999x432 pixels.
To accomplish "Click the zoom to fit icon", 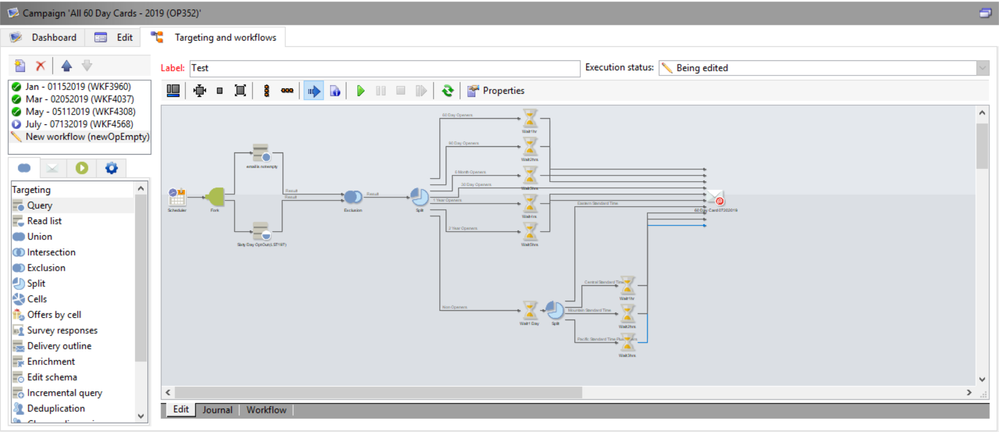I will pos(240,91).
